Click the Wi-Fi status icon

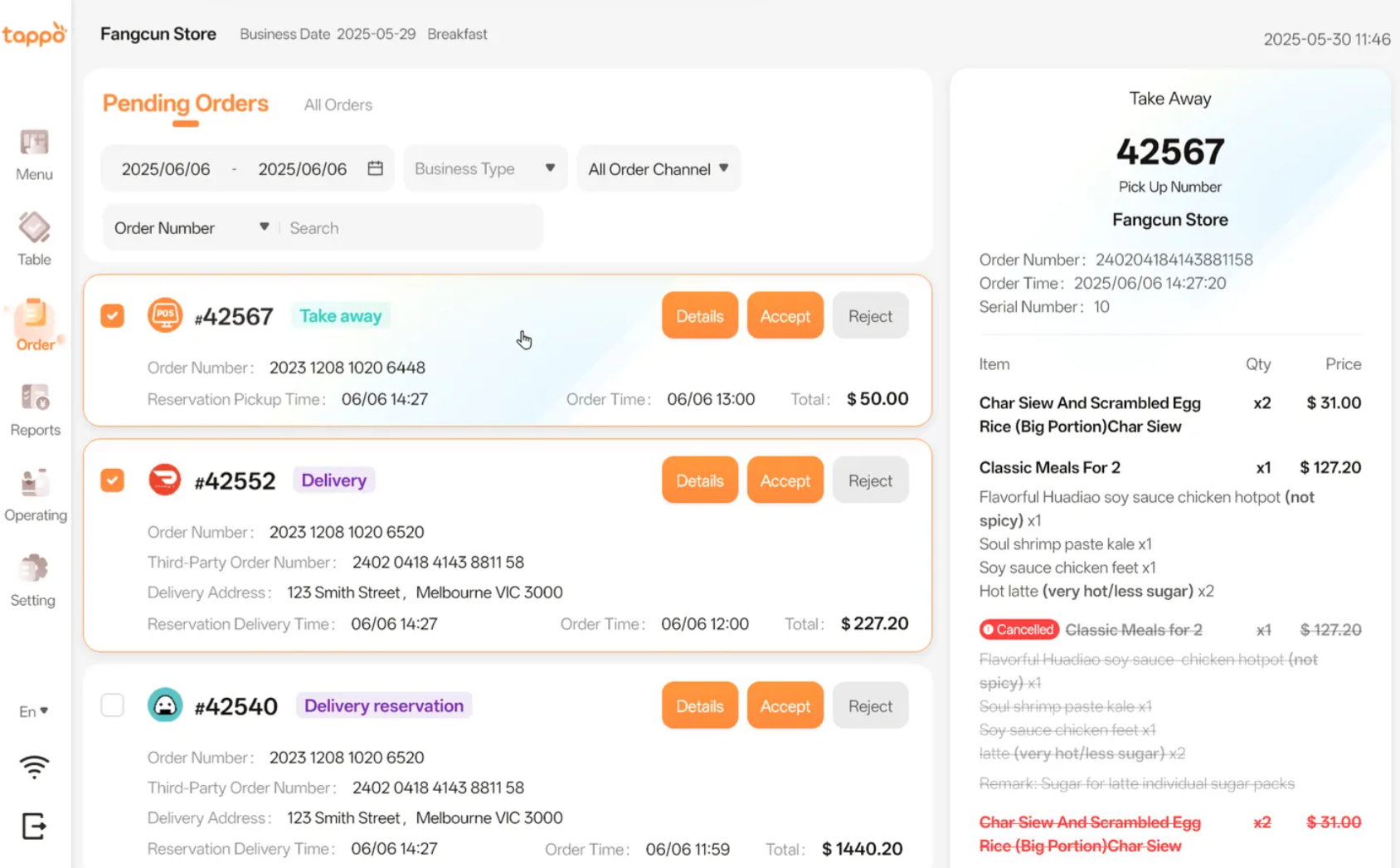[x=34, y=767]
